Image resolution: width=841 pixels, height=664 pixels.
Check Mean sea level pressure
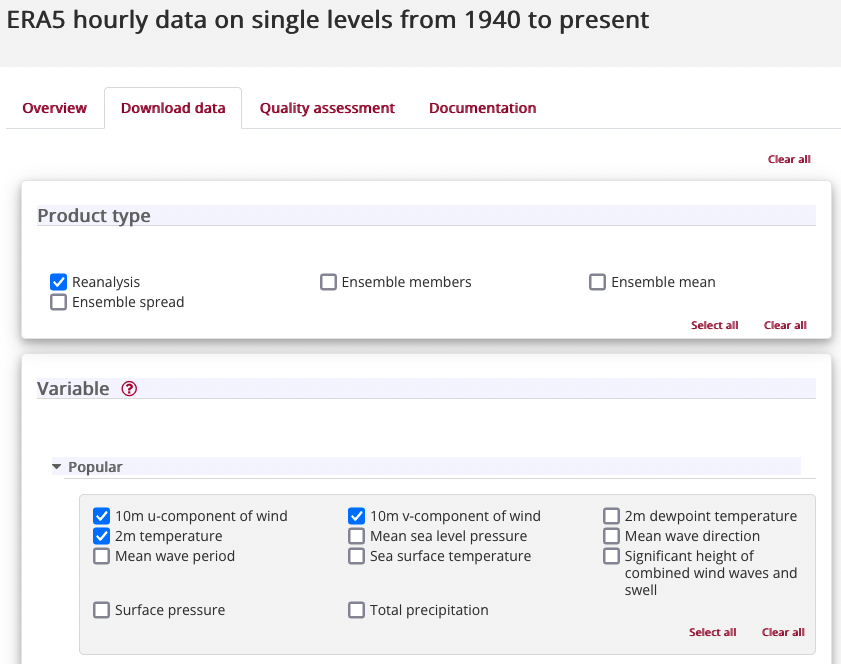click(x=356, y=536)
